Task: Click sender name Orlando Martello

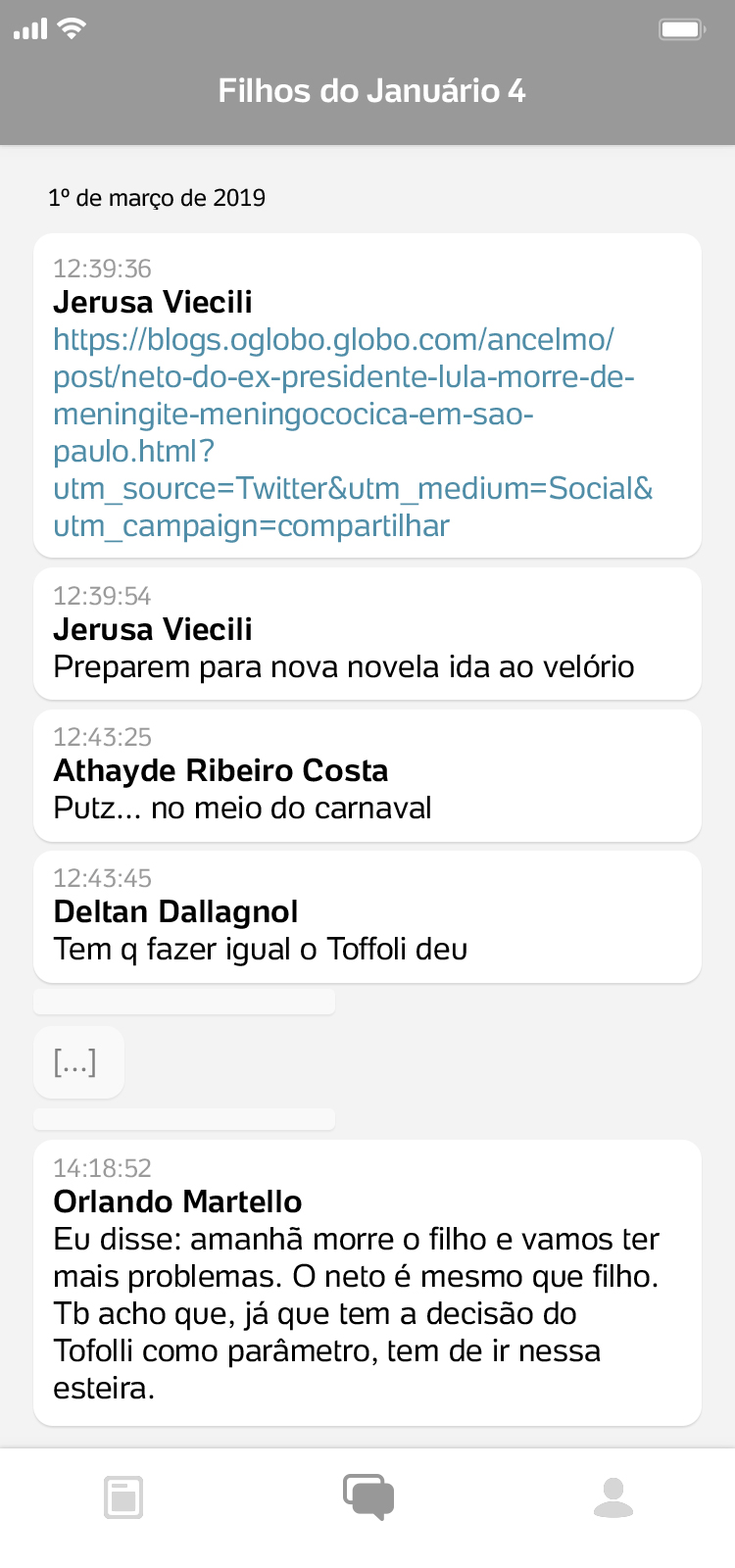Action: click(177, 1202)
